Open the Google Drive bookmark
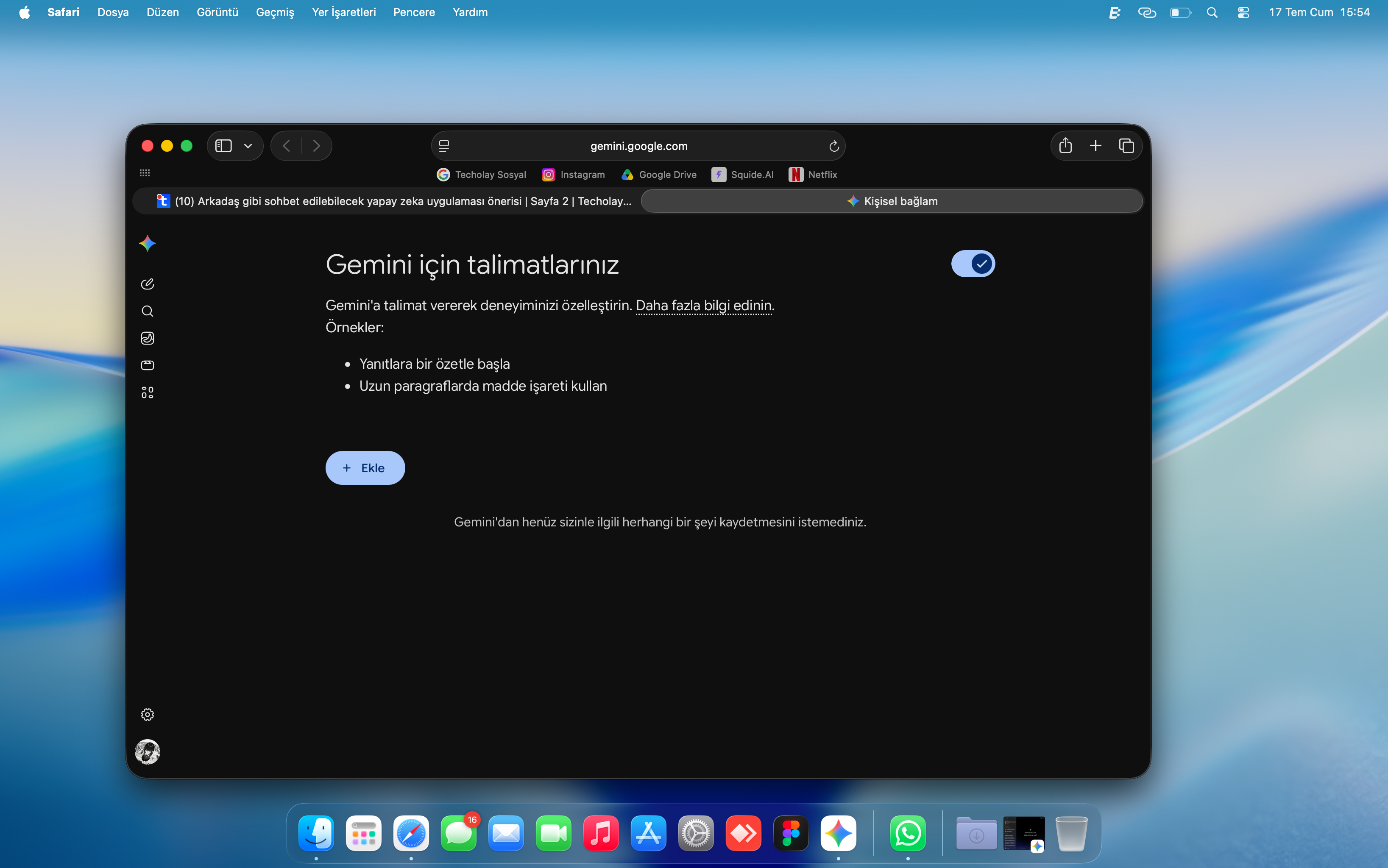 click(659, 175)
